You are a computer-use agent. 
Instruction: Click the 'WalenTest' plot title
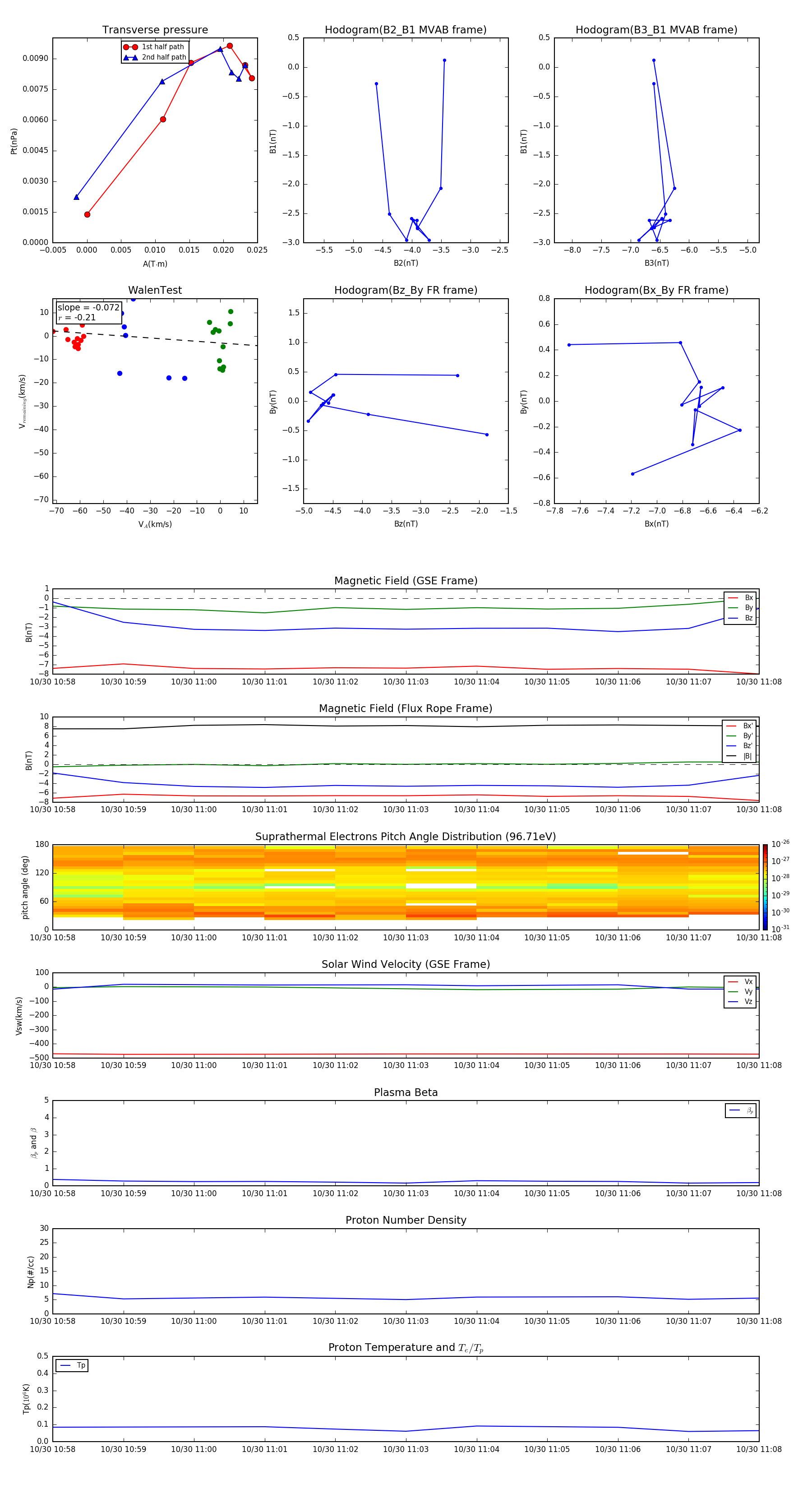point(155,290)
